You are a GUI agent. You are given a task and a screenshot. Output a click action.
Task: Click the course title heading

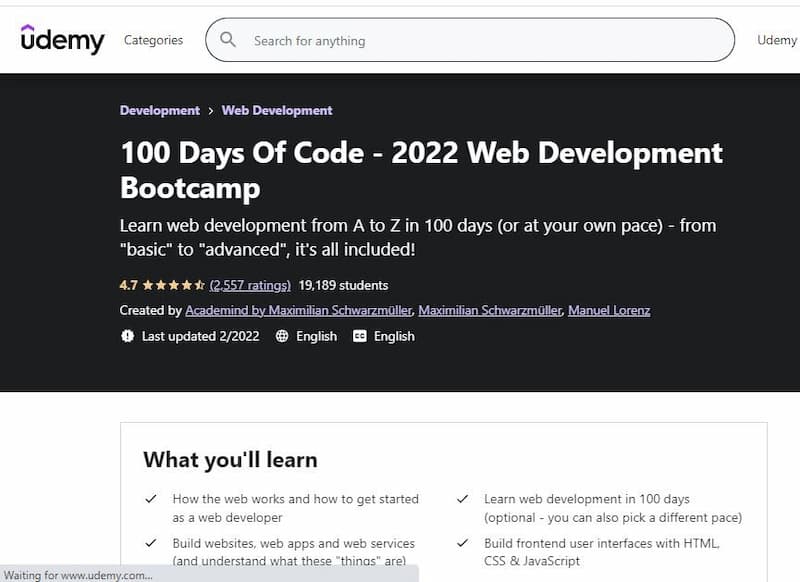[x=421, y=170]
